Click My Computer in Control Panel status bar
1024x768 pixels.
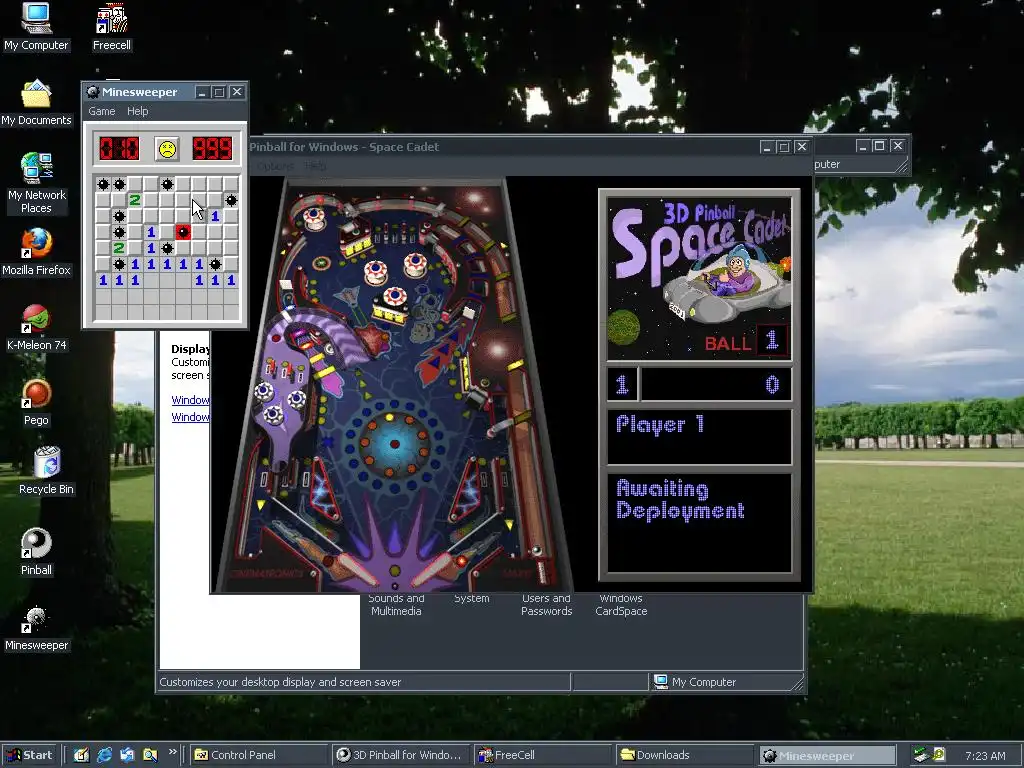pos(695,682)
